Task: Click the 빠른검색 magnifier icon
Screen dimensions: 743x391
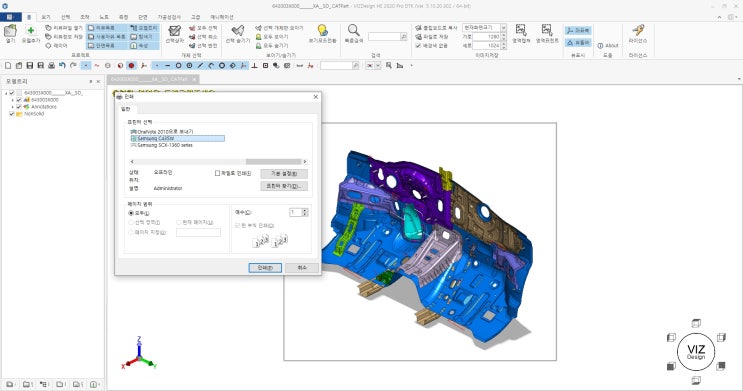Action: (x=353, y=31)
